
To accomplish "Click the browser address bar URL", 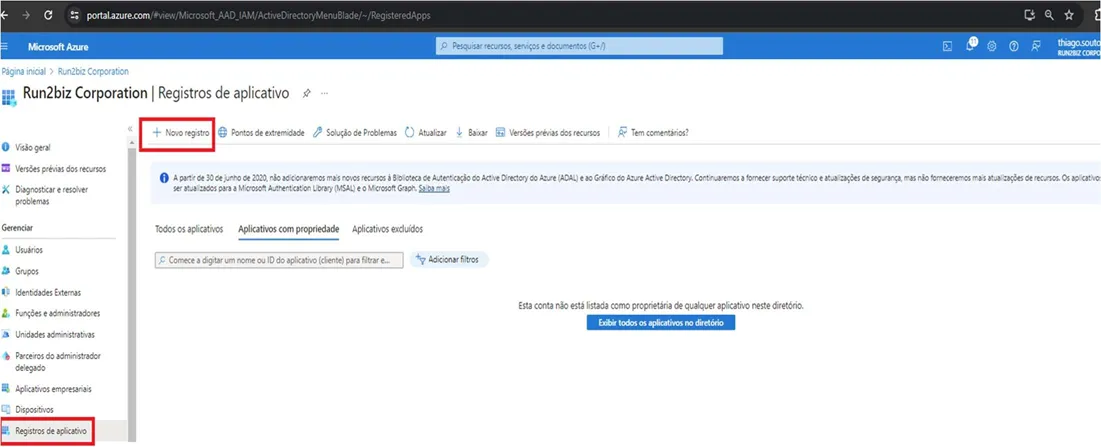I will tap(259, 15).
